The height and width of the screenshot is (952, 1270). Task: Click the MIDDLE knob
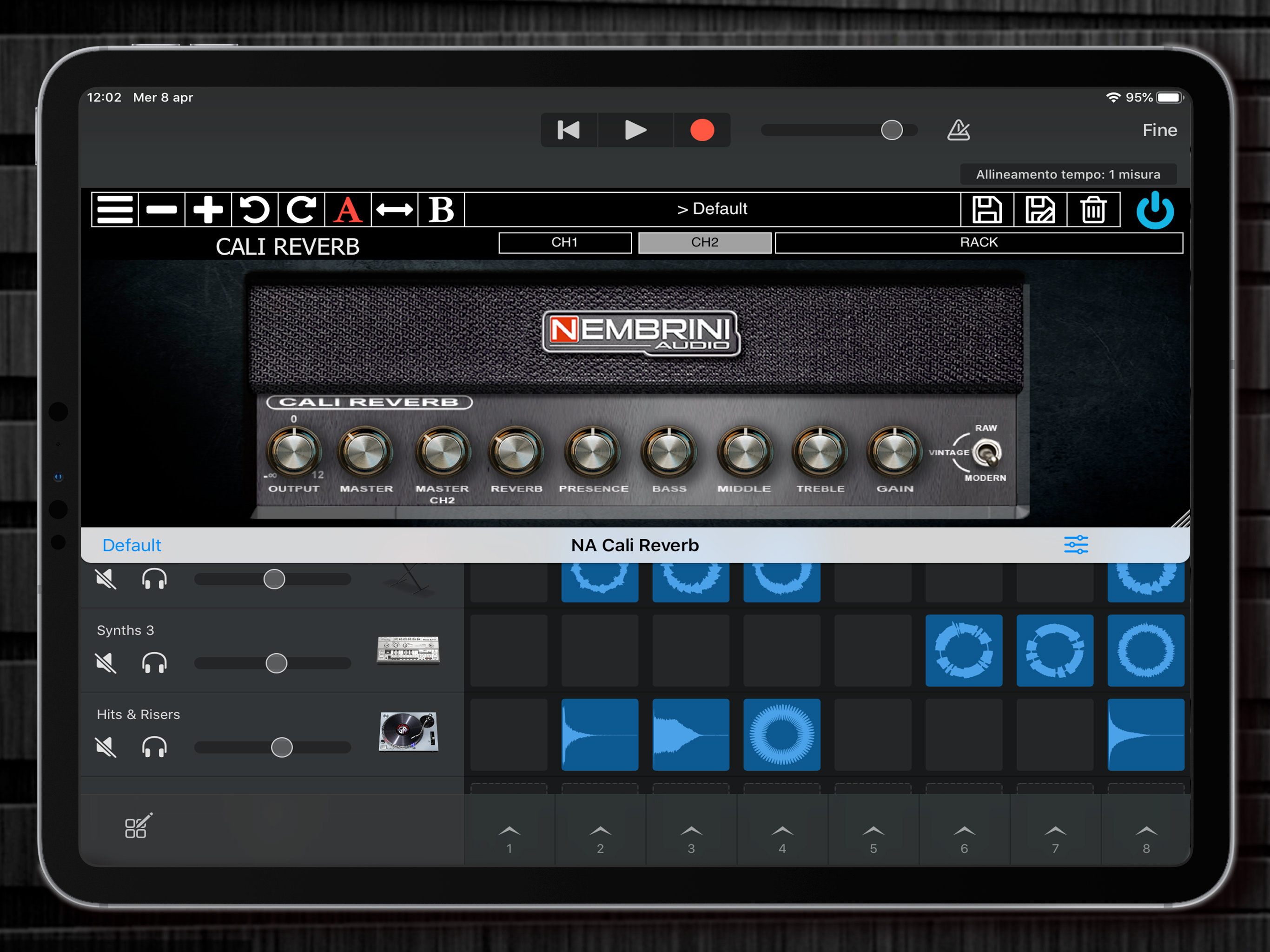(745, 452)
